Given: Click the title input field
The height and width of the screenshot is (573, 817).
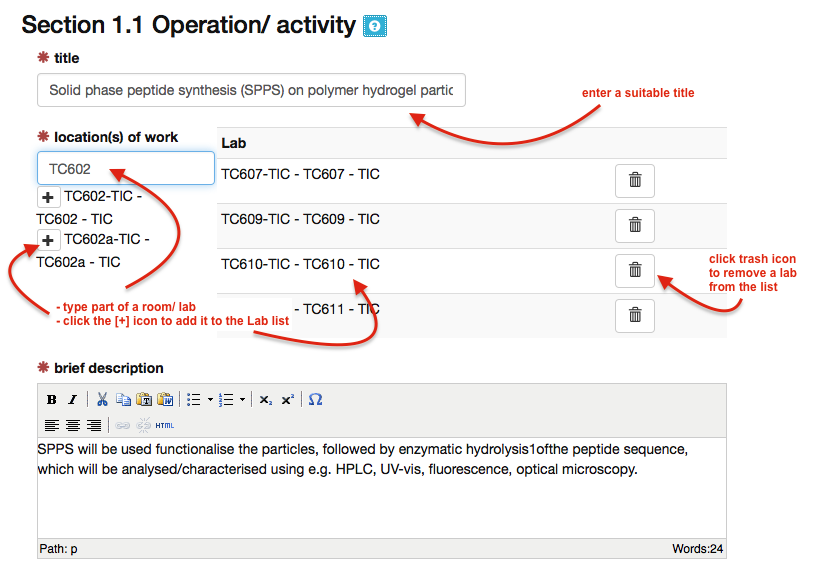Looking at the screenshot, I should (x=251, y=90).
